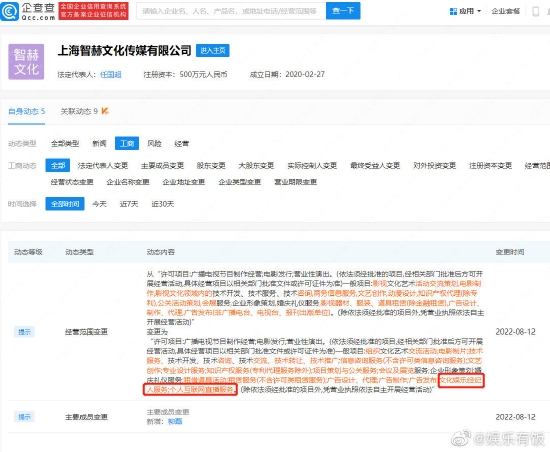The image size is (550, 452).
Task: Click 动态内容 column header
Action: click(x=161, y=252)
